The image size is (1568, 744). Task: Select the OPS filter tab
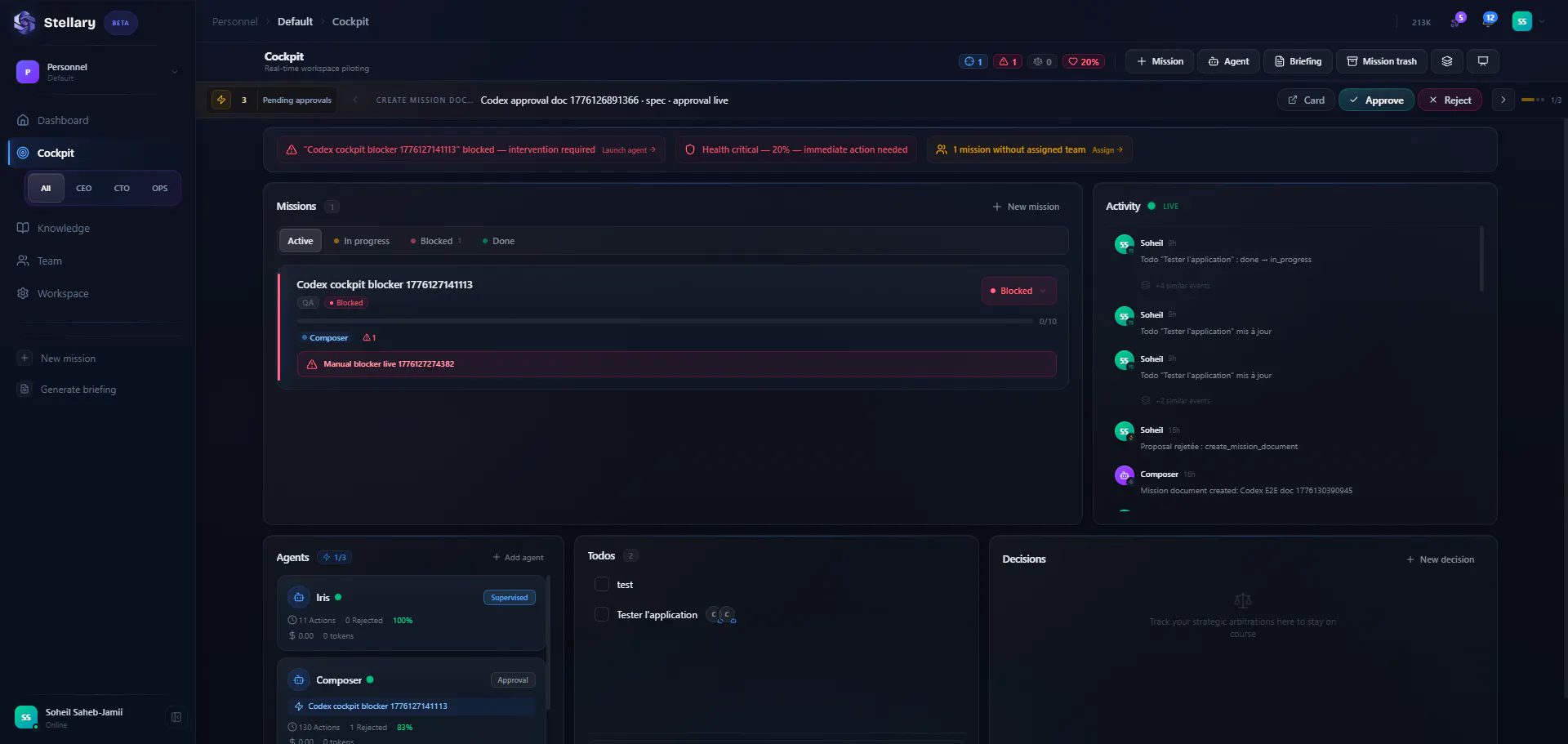(160, 188)
